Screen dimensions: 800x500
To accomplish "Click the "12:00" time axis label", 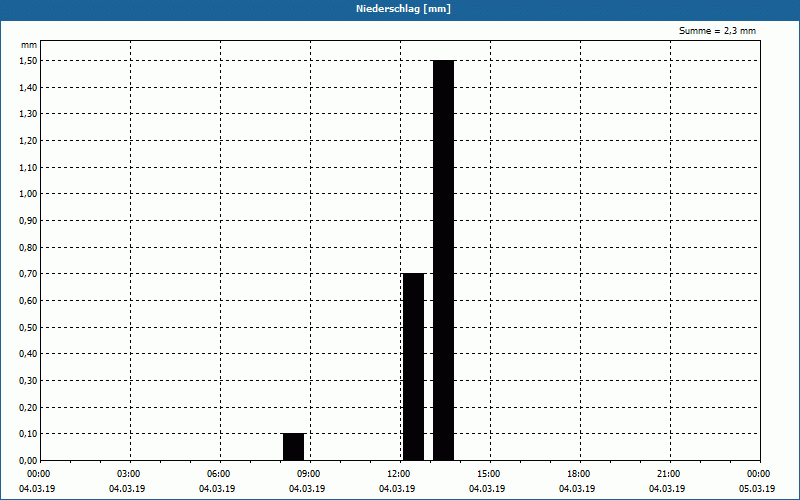I will (400, 474).
